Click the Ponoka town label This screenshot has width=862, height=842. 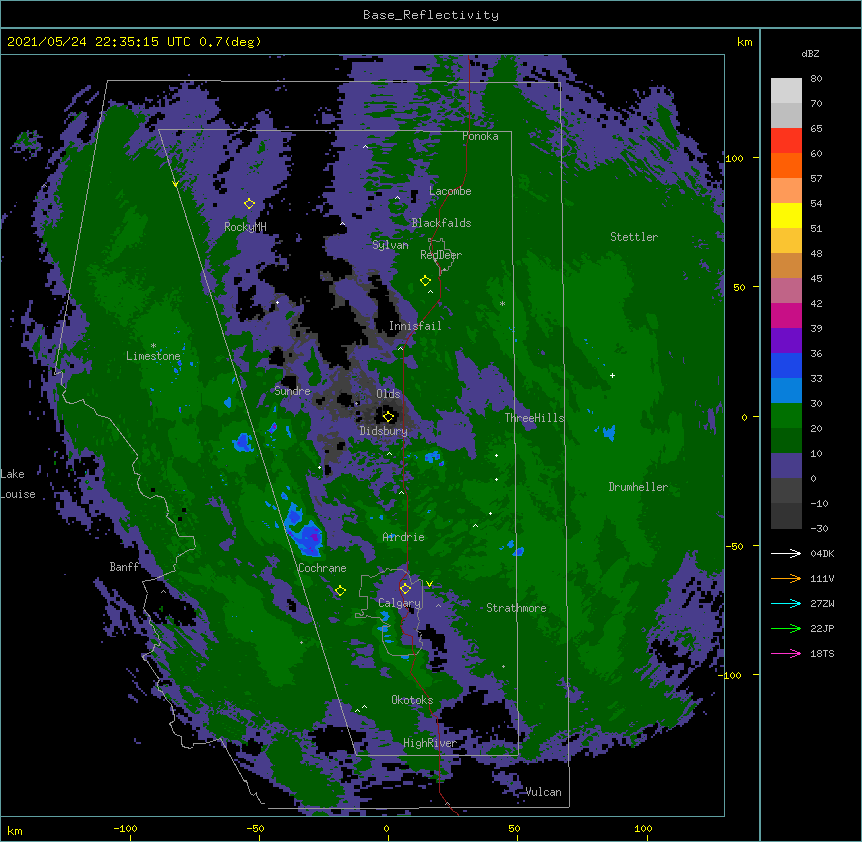[x=480, y=136]
